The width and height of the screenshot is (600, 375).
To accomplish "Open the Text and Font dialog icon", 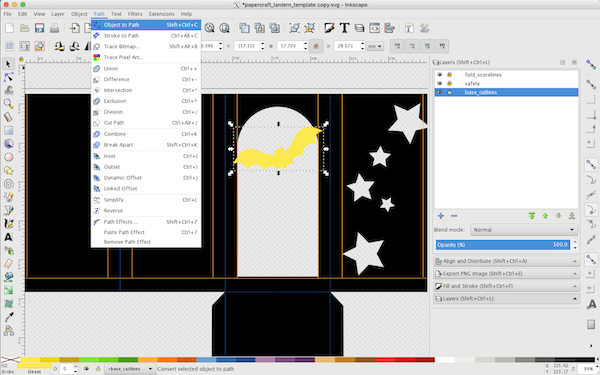I will coord(344,28).
